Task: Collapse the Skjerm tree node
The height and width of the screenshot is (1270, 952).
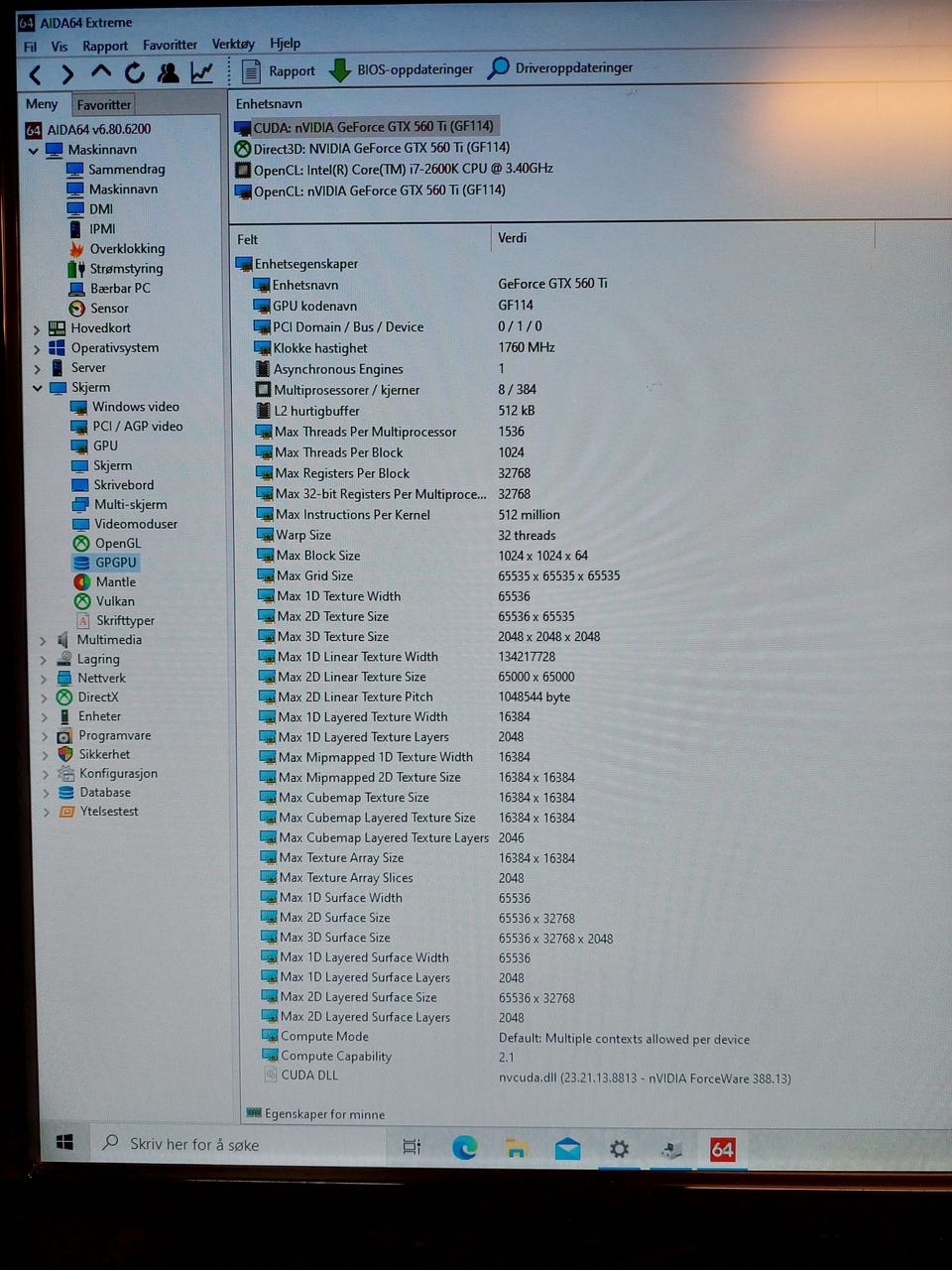Action: pos(38,388)
